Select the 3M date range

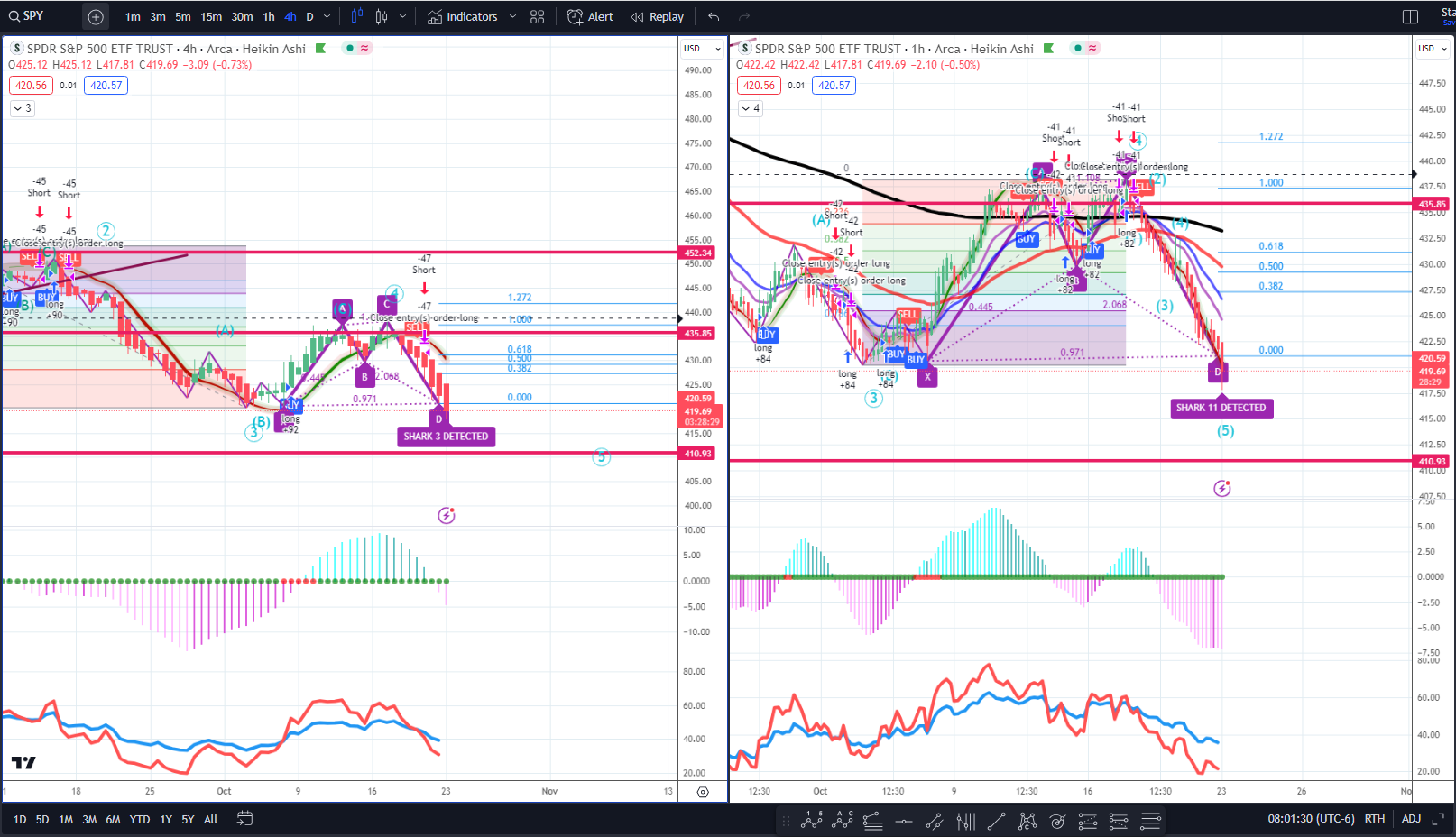(x=89, y=820)
